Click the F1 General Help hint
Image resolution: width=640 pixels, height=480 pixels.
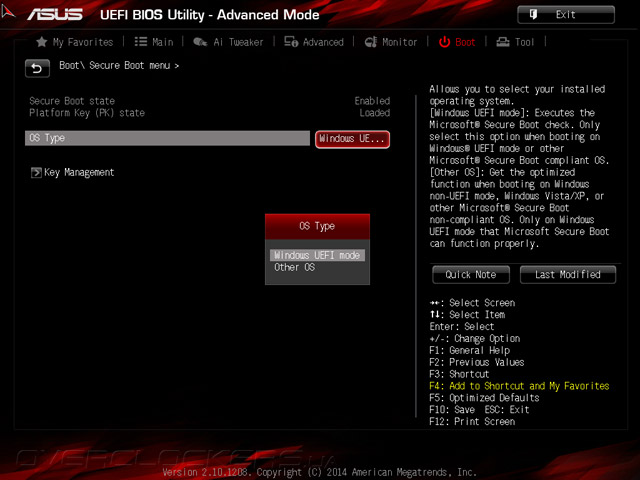pyautogui.click(x=469, y=351)
